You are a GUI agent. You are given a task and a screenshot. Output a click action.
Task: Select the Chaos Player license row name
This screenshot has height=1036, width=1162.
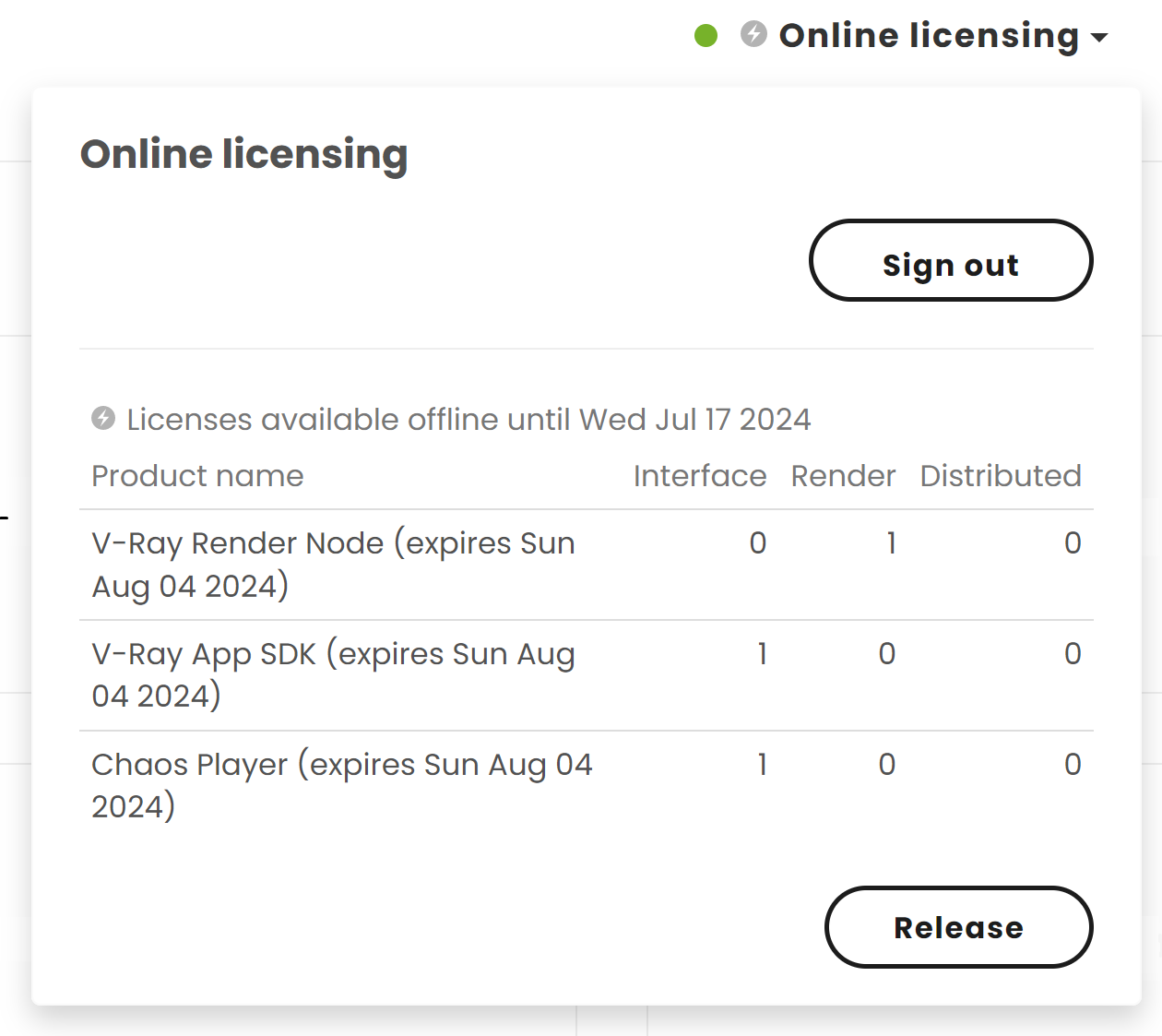tap(342, 785)
